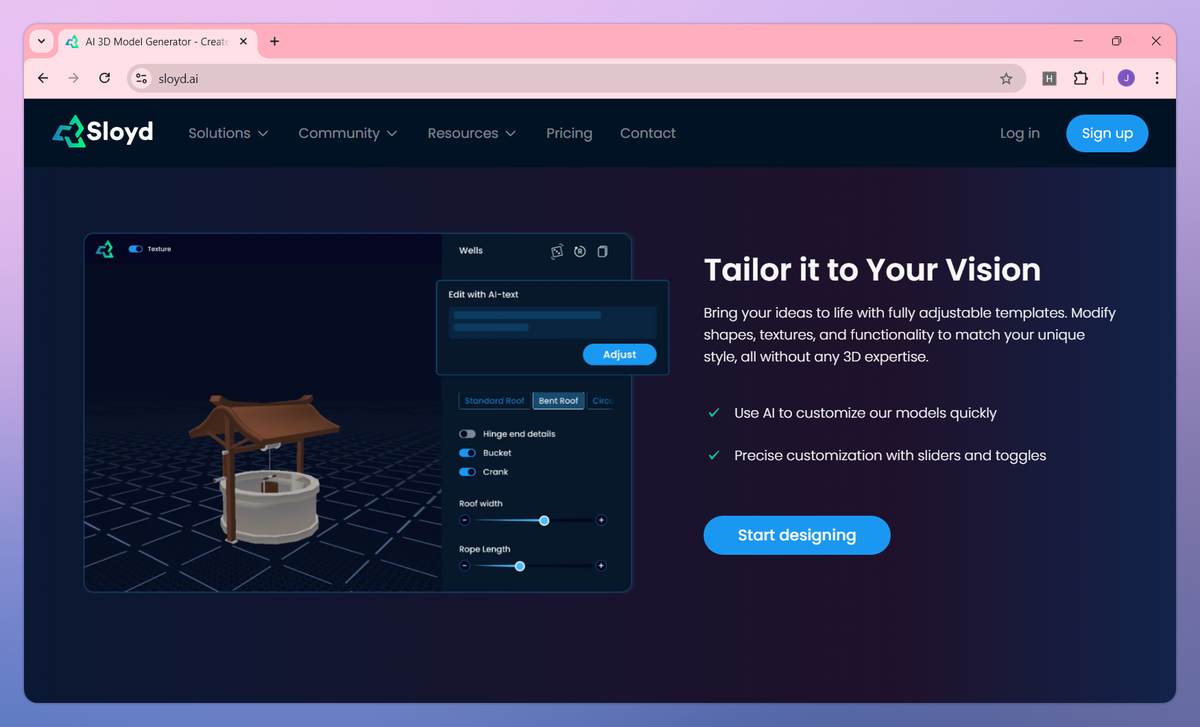Click the Start designing button

(797, 535)
